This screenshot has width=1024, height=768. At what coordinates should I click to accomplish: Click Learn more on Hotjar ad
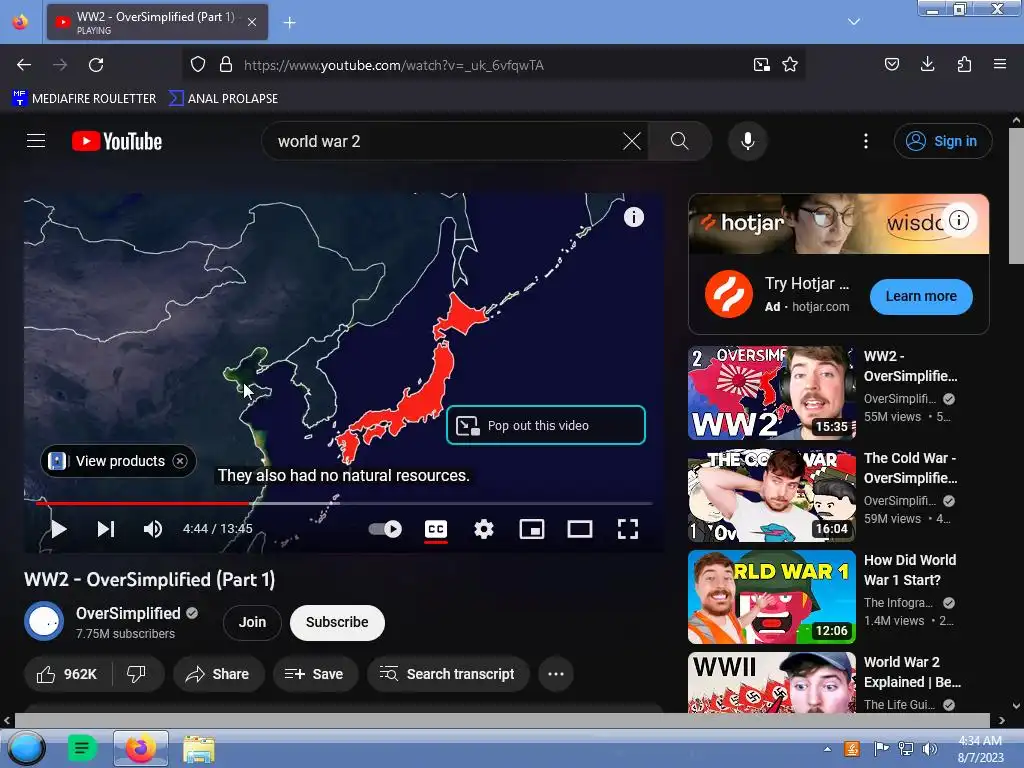coord(921,296)
